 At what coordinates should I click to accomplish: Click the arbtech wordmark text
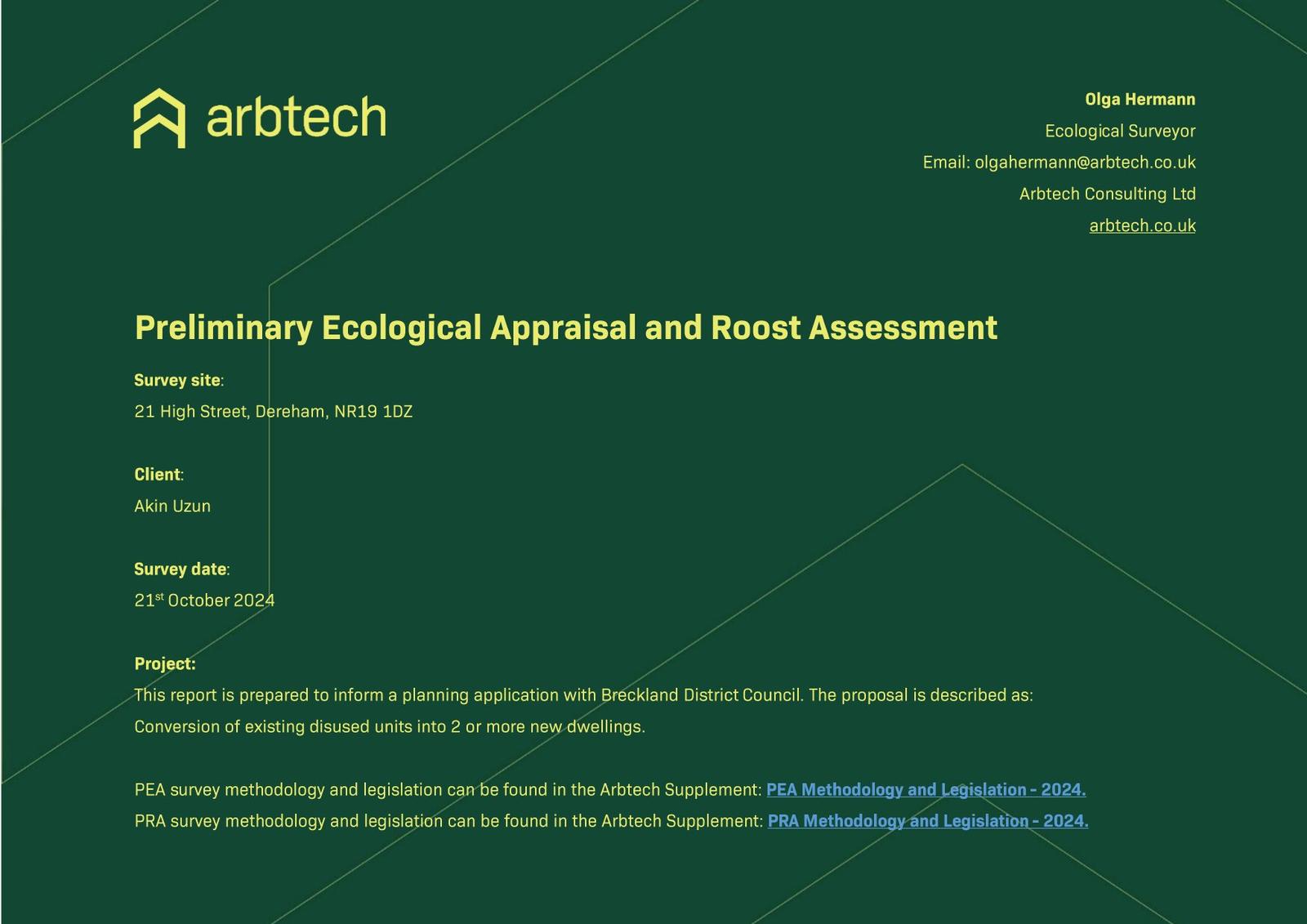pos(296,118)
